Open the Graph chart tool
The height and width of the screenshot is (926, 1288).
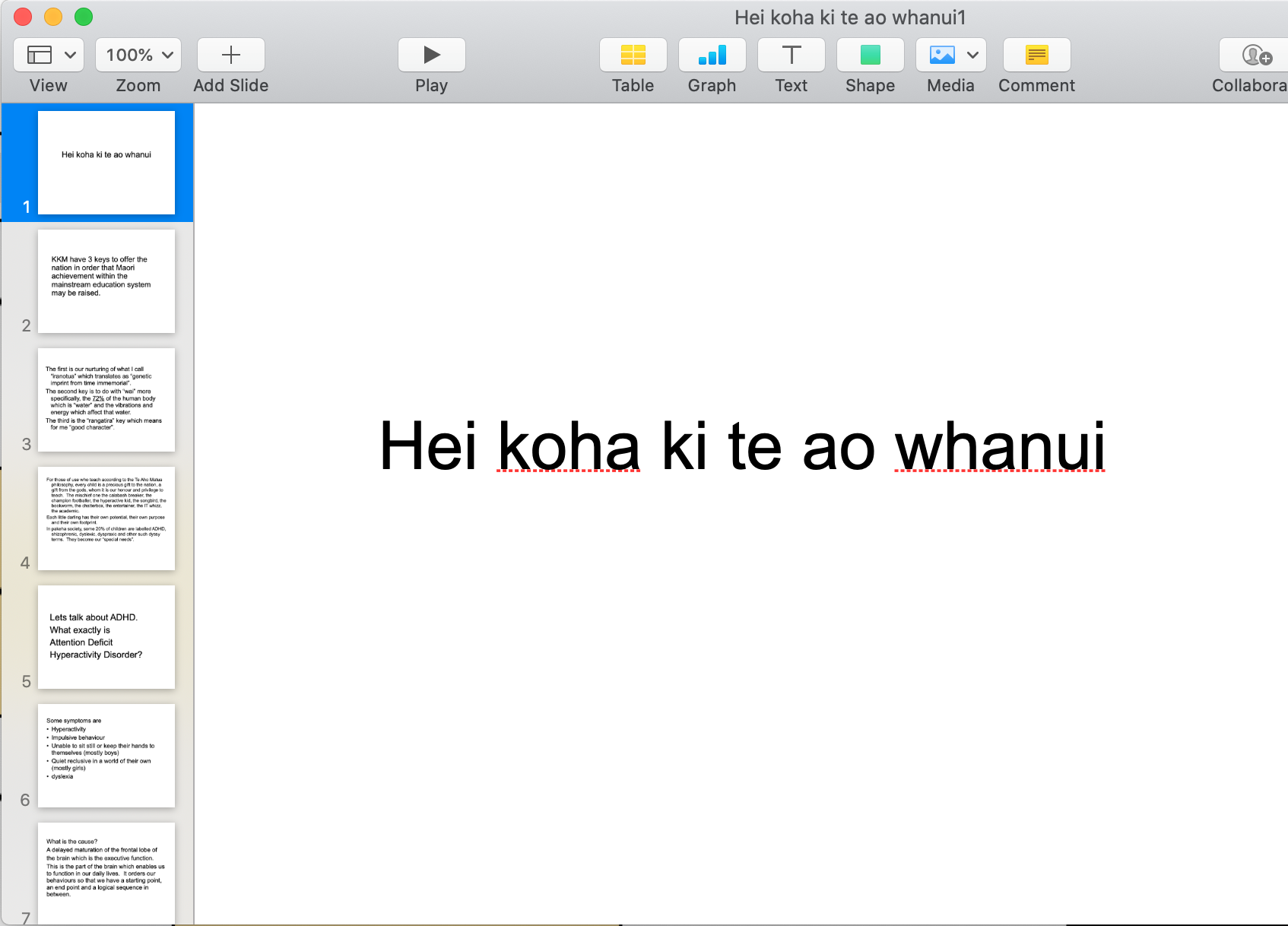[712, 55]
